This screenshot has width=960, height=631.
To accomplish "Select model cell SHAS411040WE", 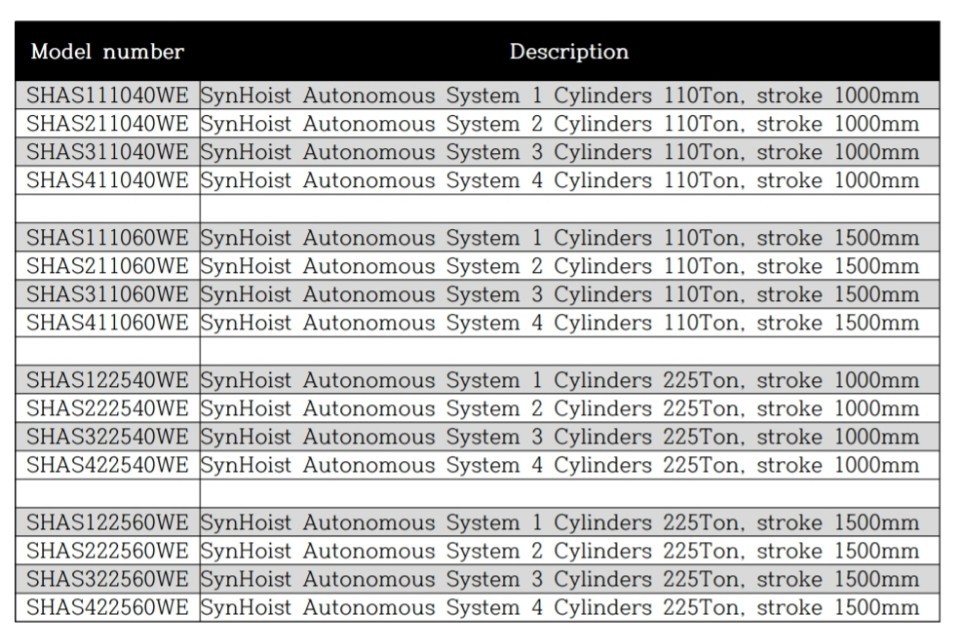I will [107, 181].
